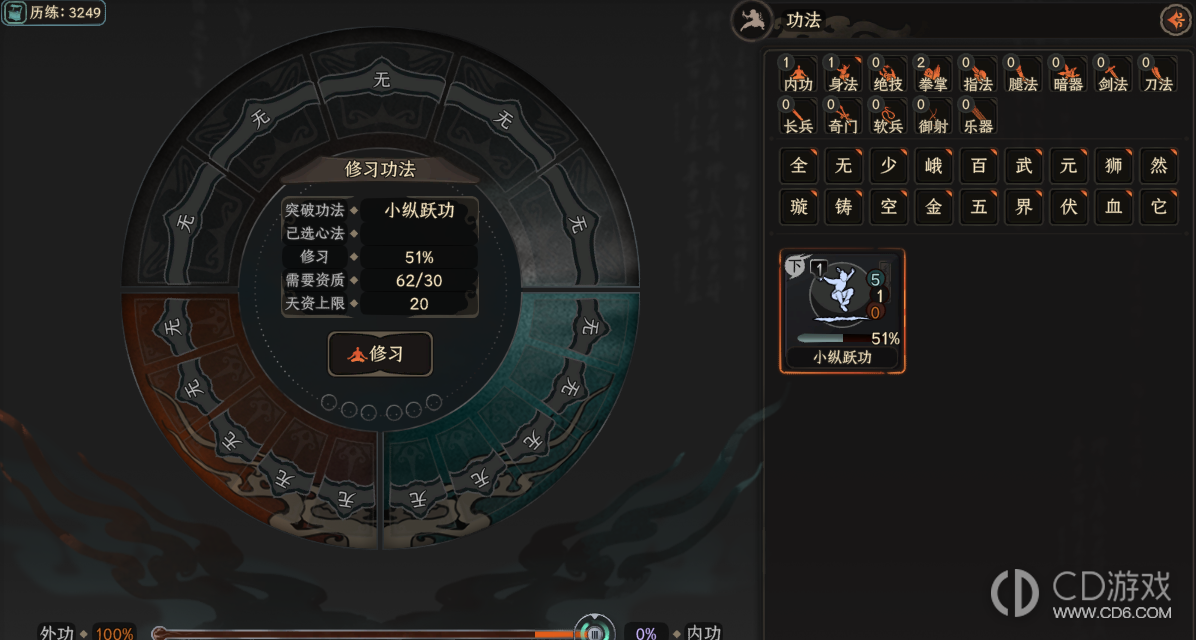This screenshot has width=1196, height=640.
Task: Click the 修习 practice button
Action: pos(380,354)
